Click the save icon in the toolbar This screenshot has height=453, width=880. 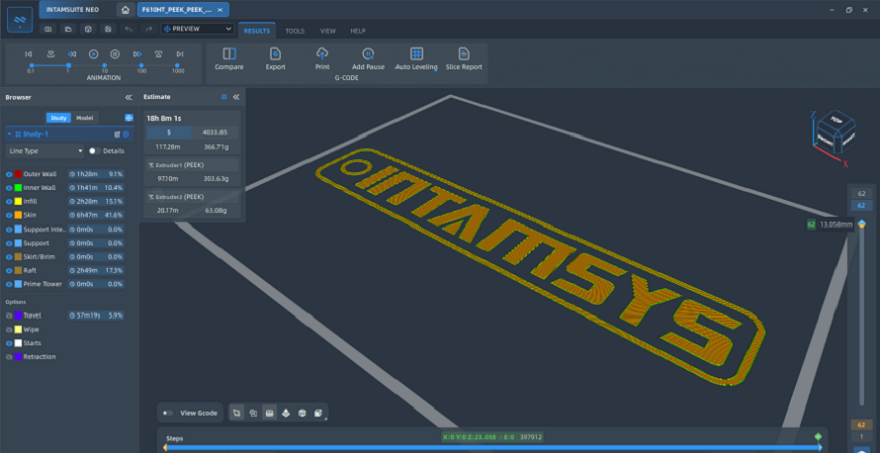(x=108, y=29)
